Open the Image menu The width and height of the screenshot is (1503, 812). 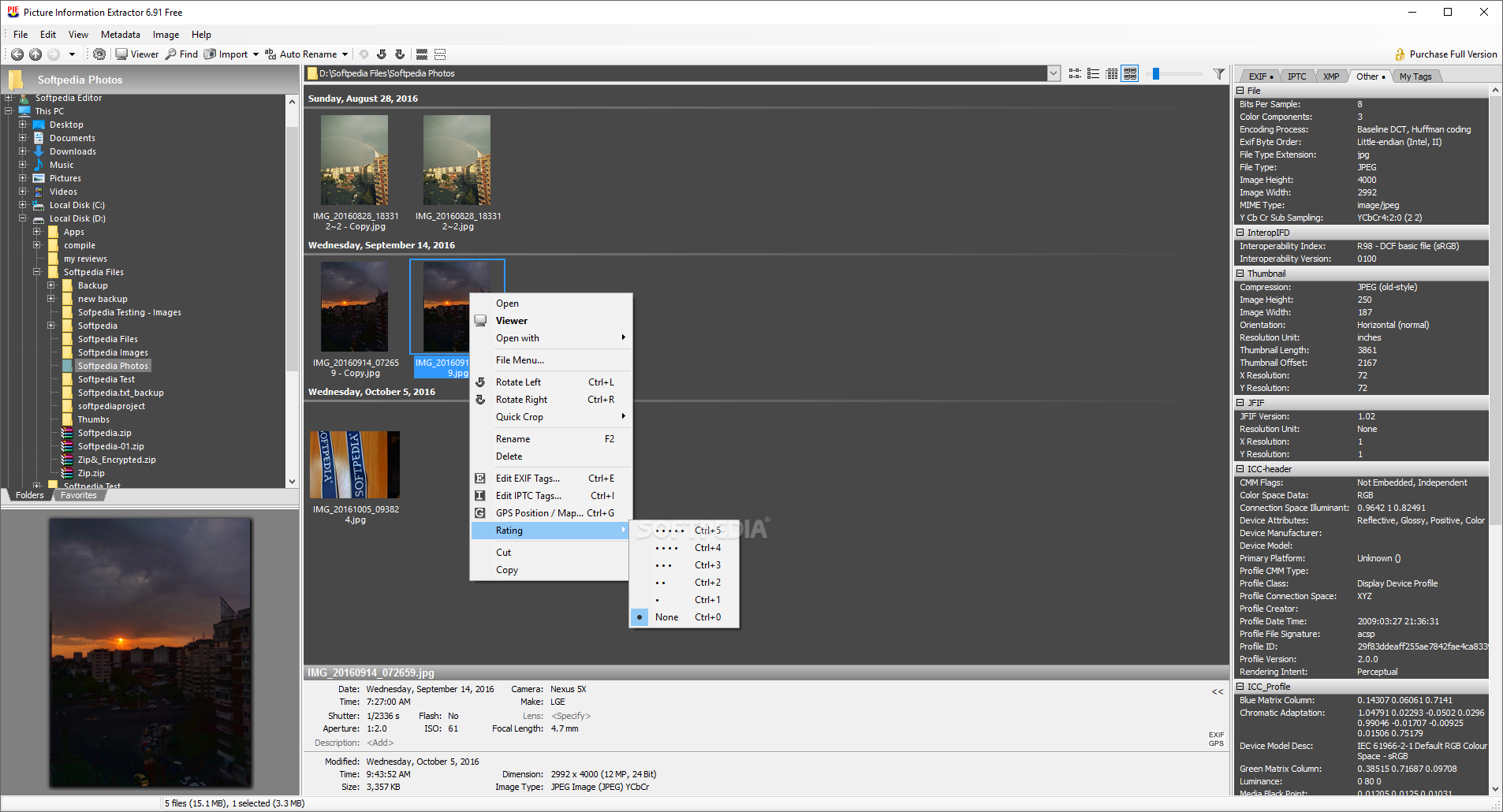pyautogui.click(x=166, y=35)
